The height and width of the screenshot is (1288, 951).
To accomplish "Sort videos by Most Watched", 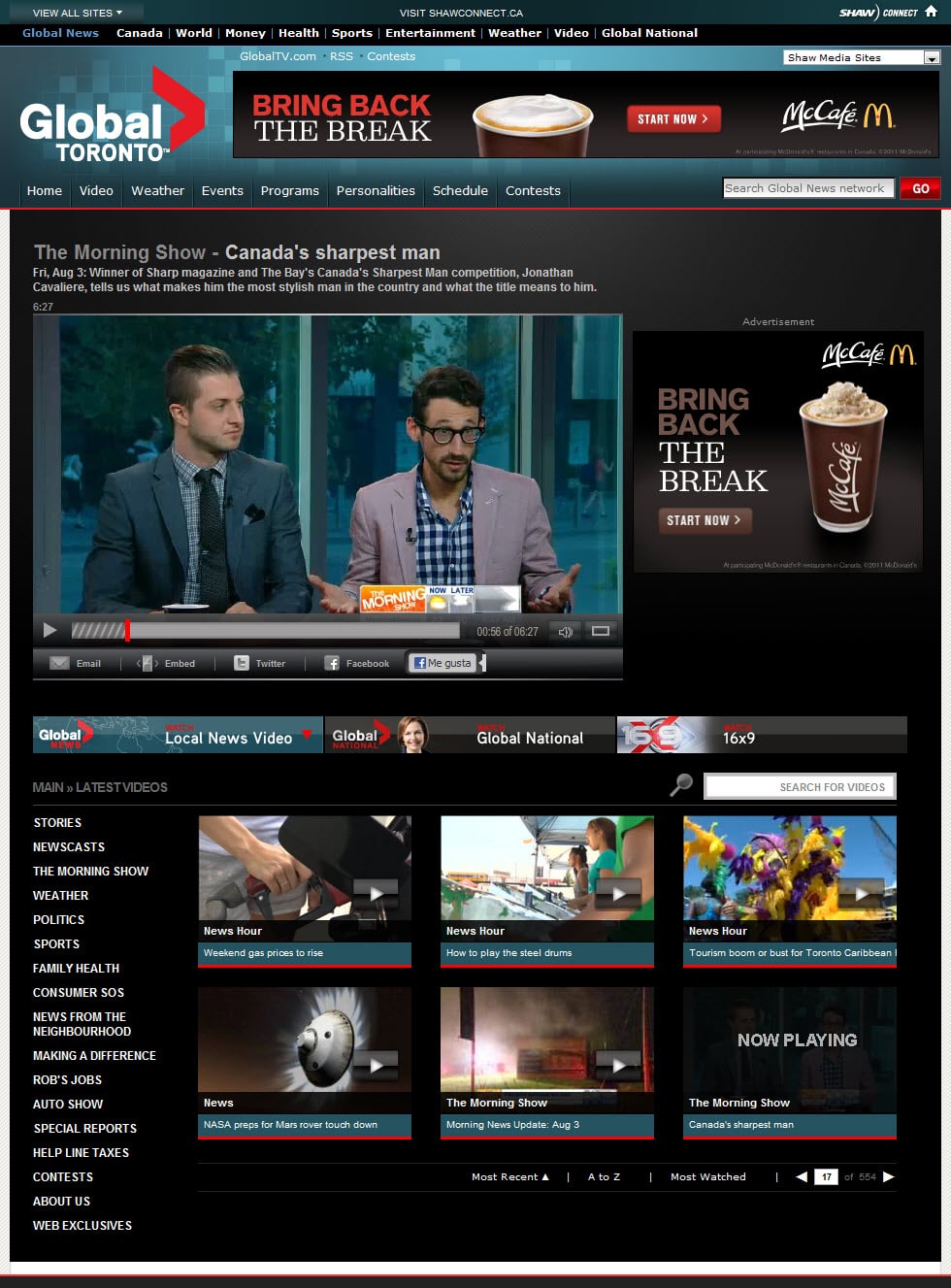I will tap(708, 1177).
